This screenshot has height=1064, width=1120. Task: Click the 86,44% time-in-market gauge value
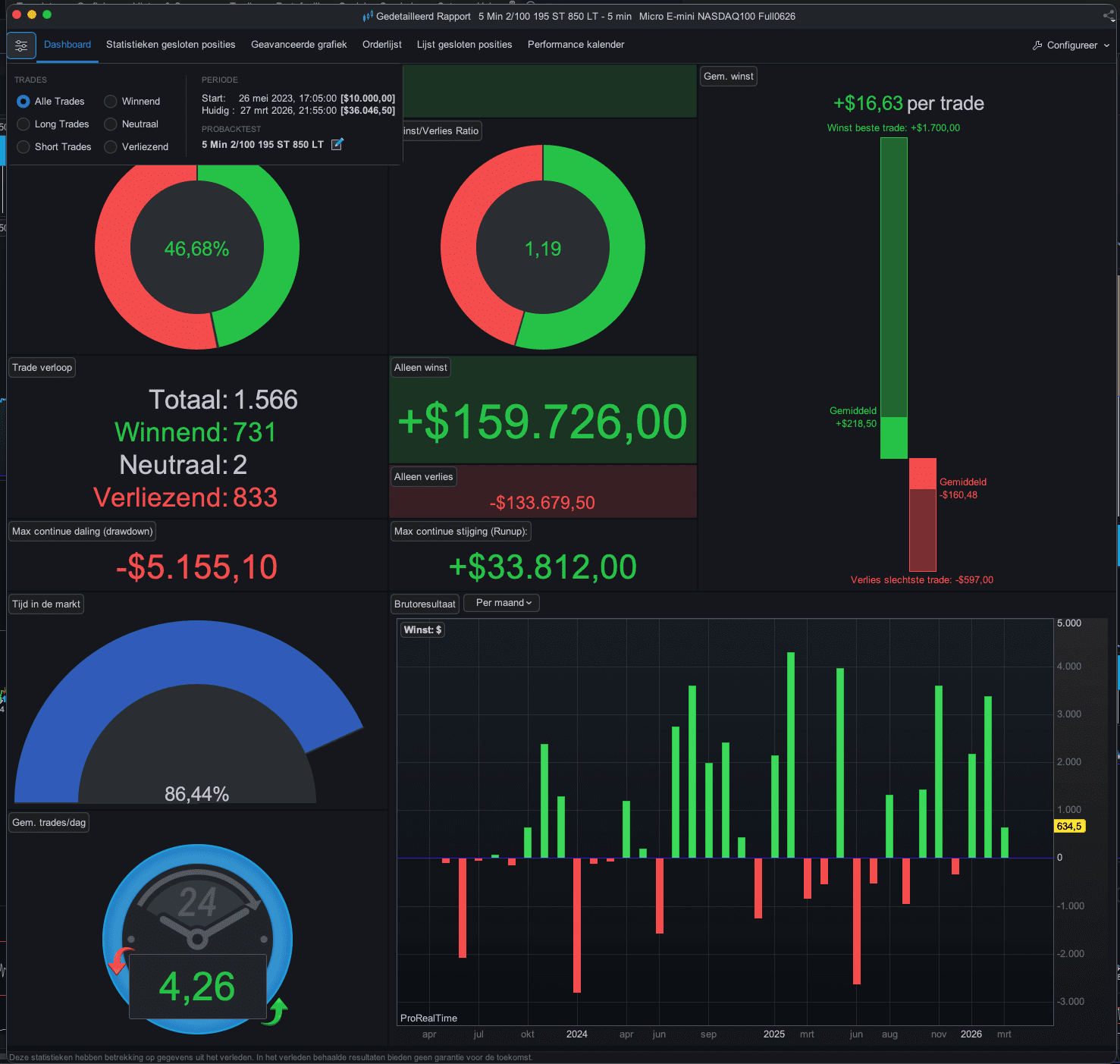point(196,794)
